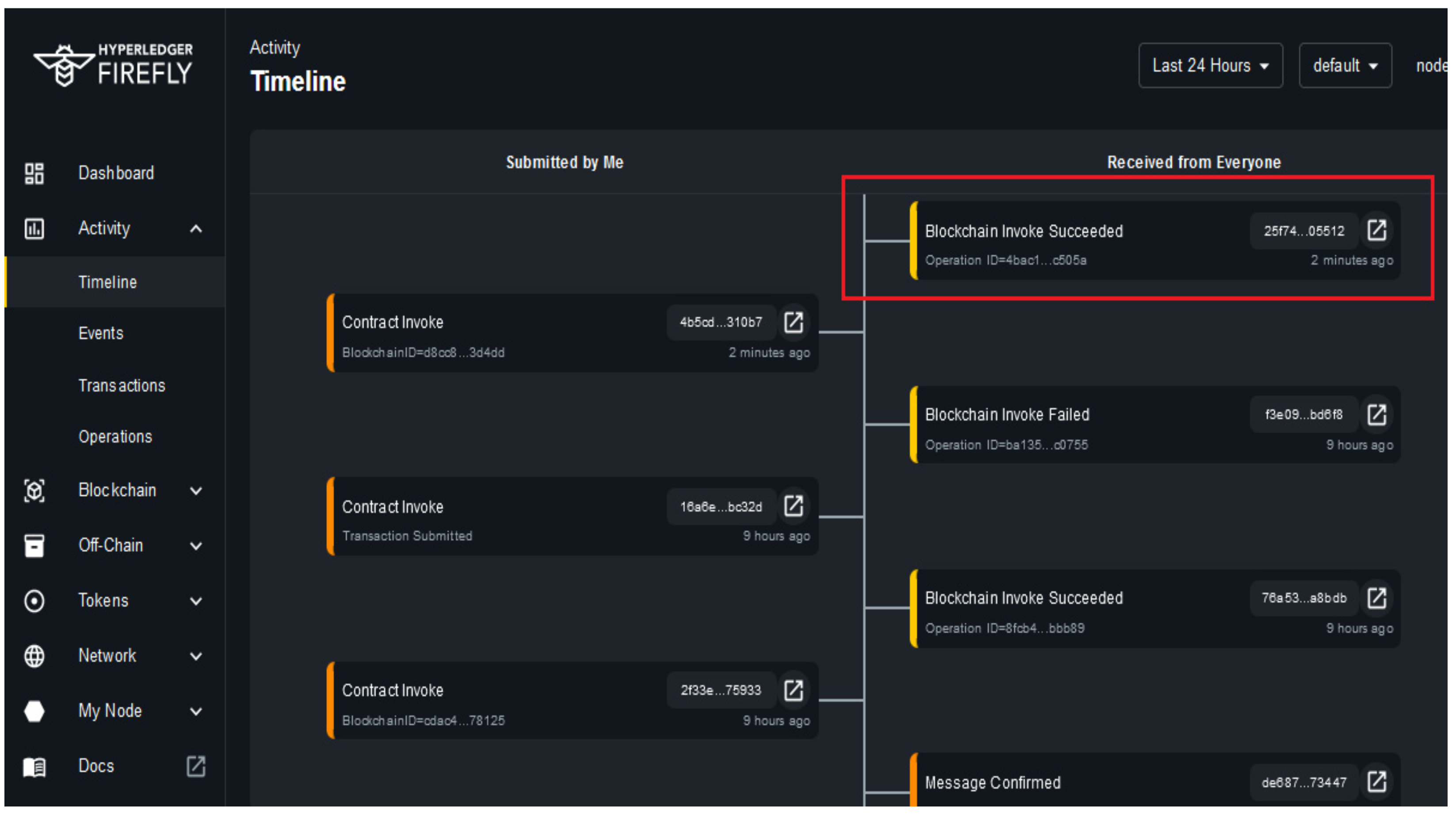This screenshot has width=1456, height=814.
Task: Click the 16a6e...bc32d hash chip
Action: 720,506
